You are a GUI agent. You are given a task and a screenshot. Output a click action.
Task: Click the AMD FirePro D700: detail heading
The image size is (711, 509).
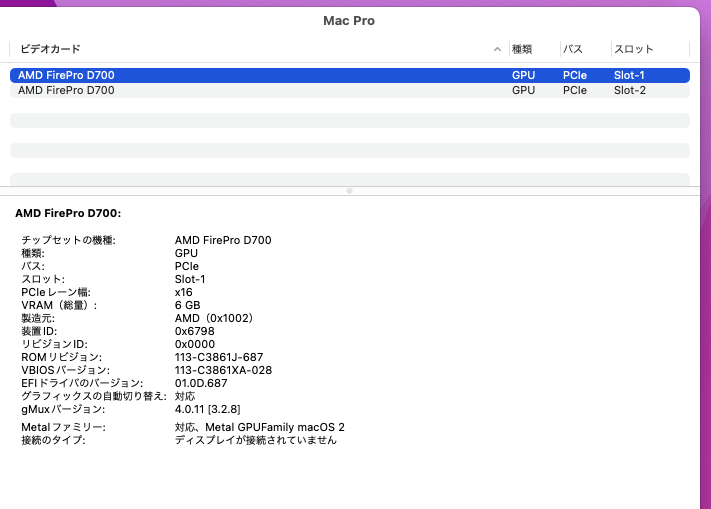click(68, 213)
